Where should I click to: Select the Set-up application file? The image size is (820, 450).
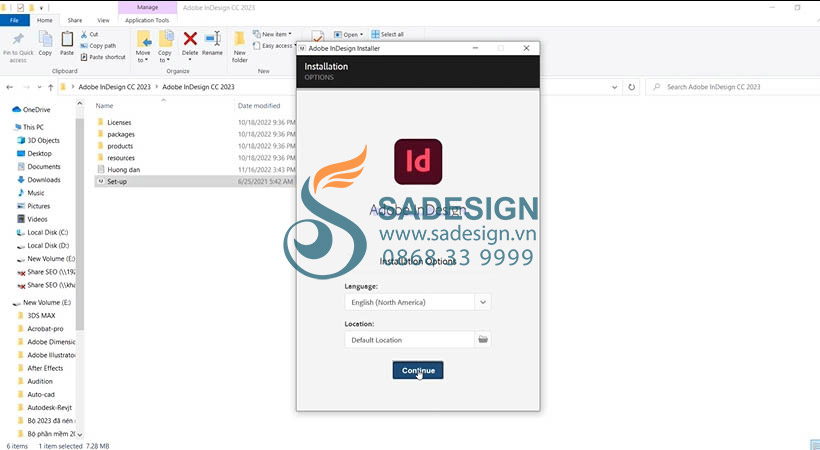click(117, 182)
